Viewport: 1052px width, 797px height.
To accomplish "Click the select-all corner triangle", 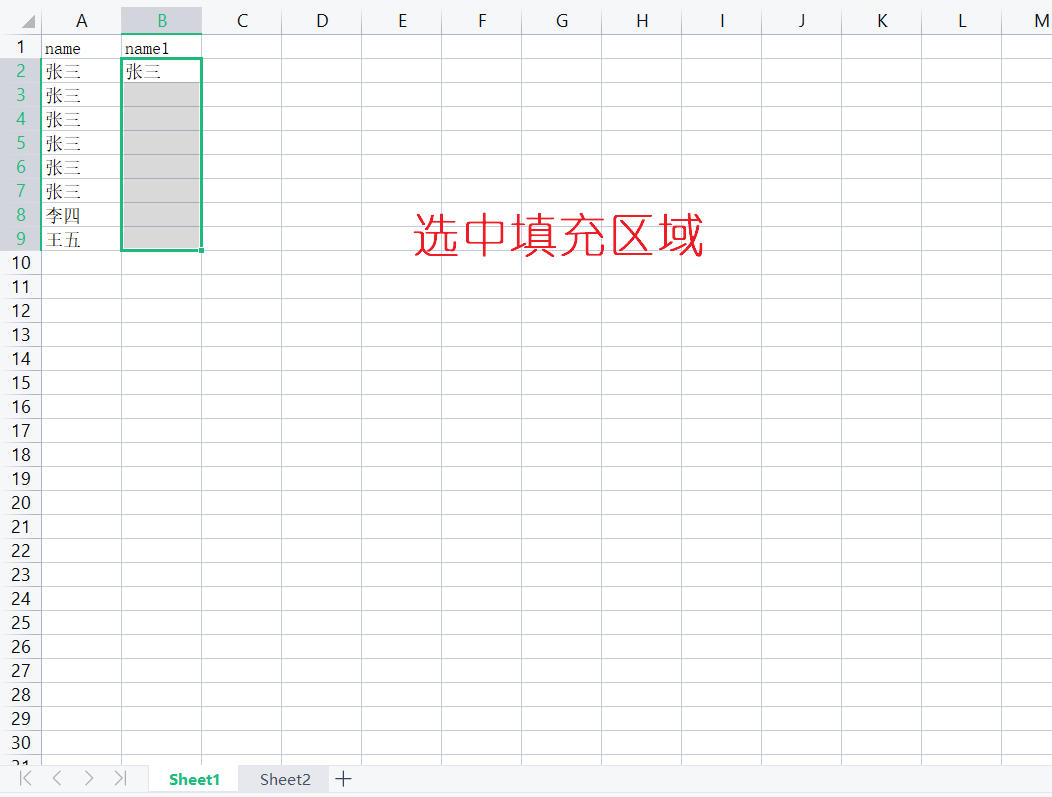I will (28, 21).
